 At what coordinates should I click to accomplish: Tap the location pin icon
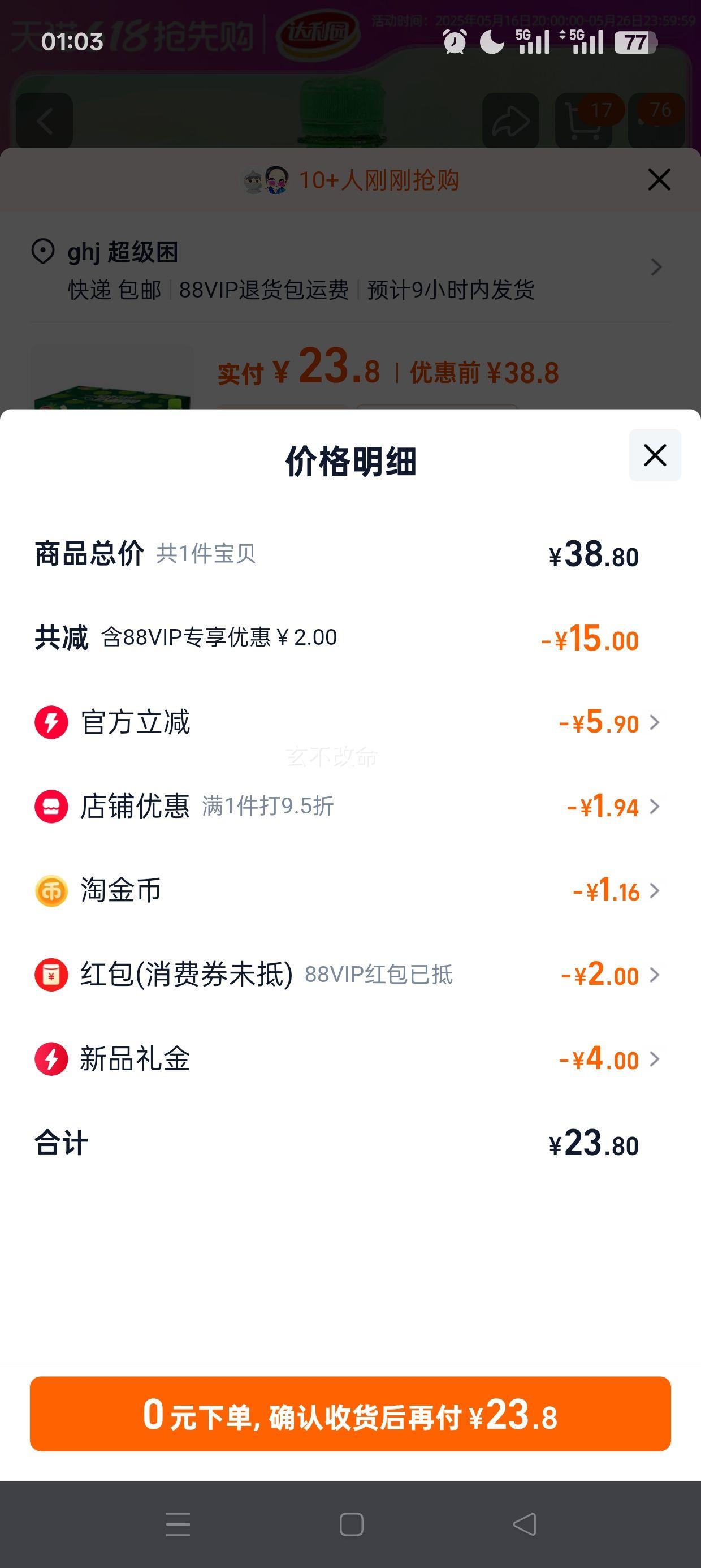tap(42, 251)
